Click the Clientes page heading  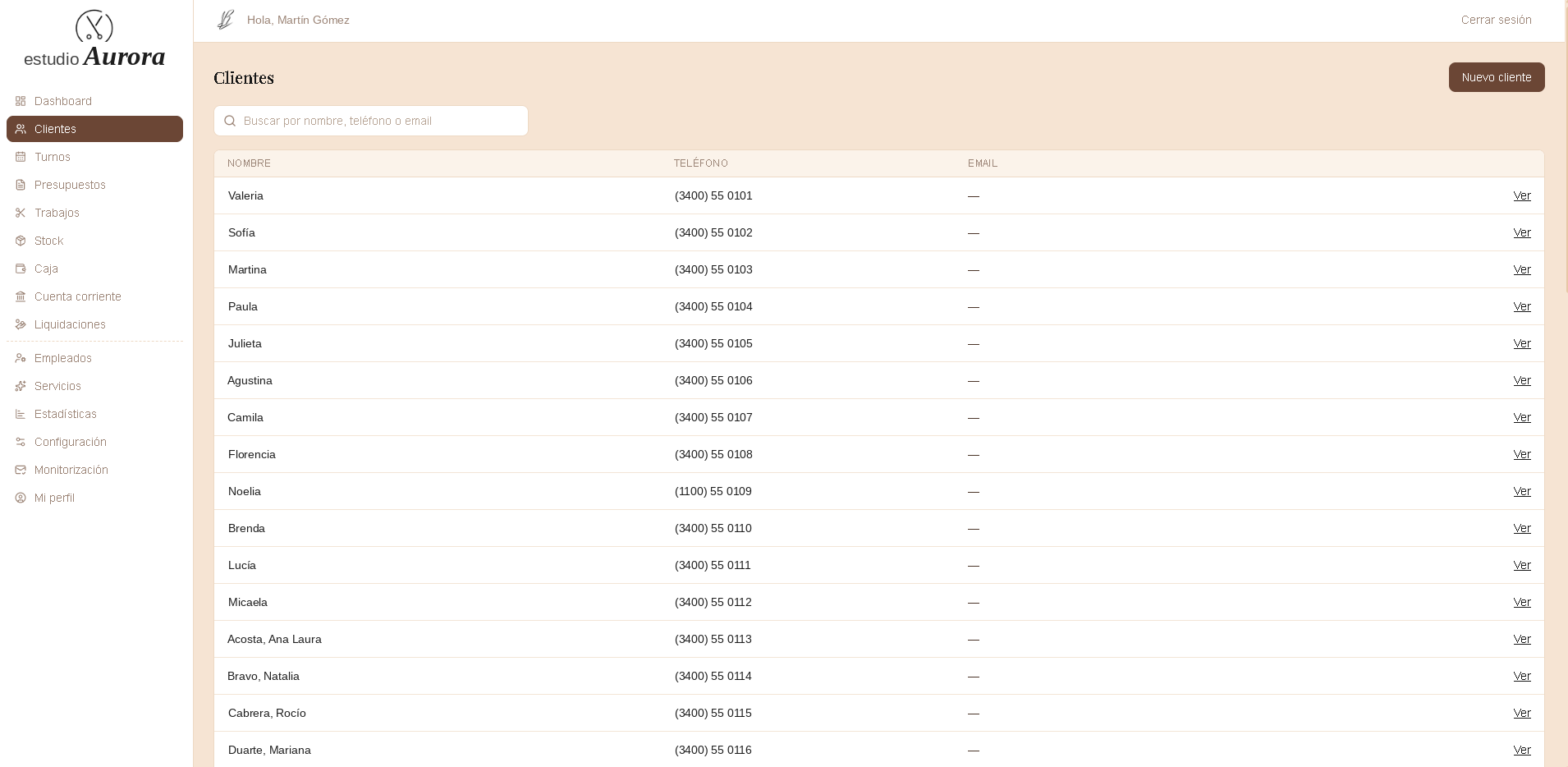[x=244, y=78]
